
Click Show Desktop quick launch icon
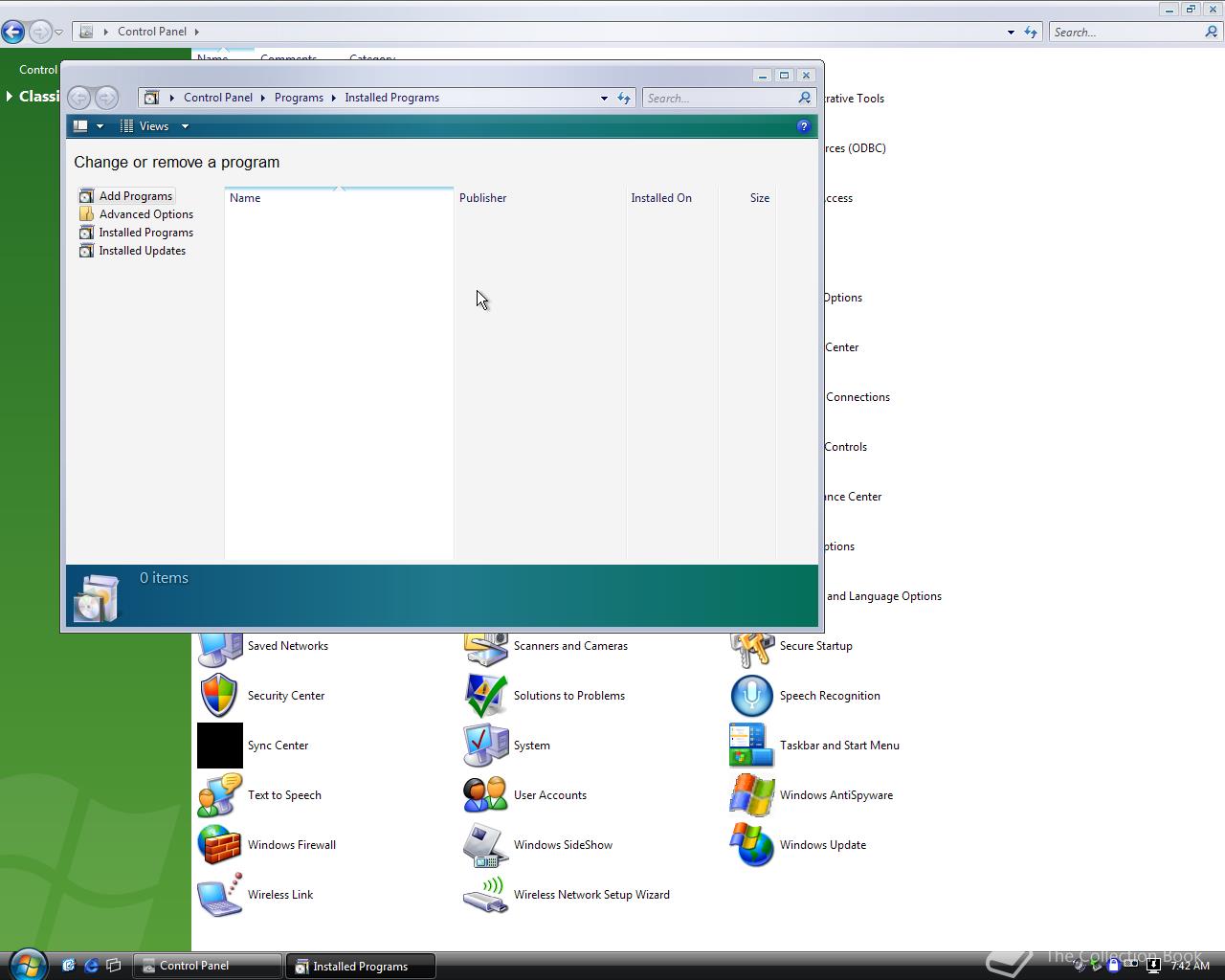[x=114, y=966]
